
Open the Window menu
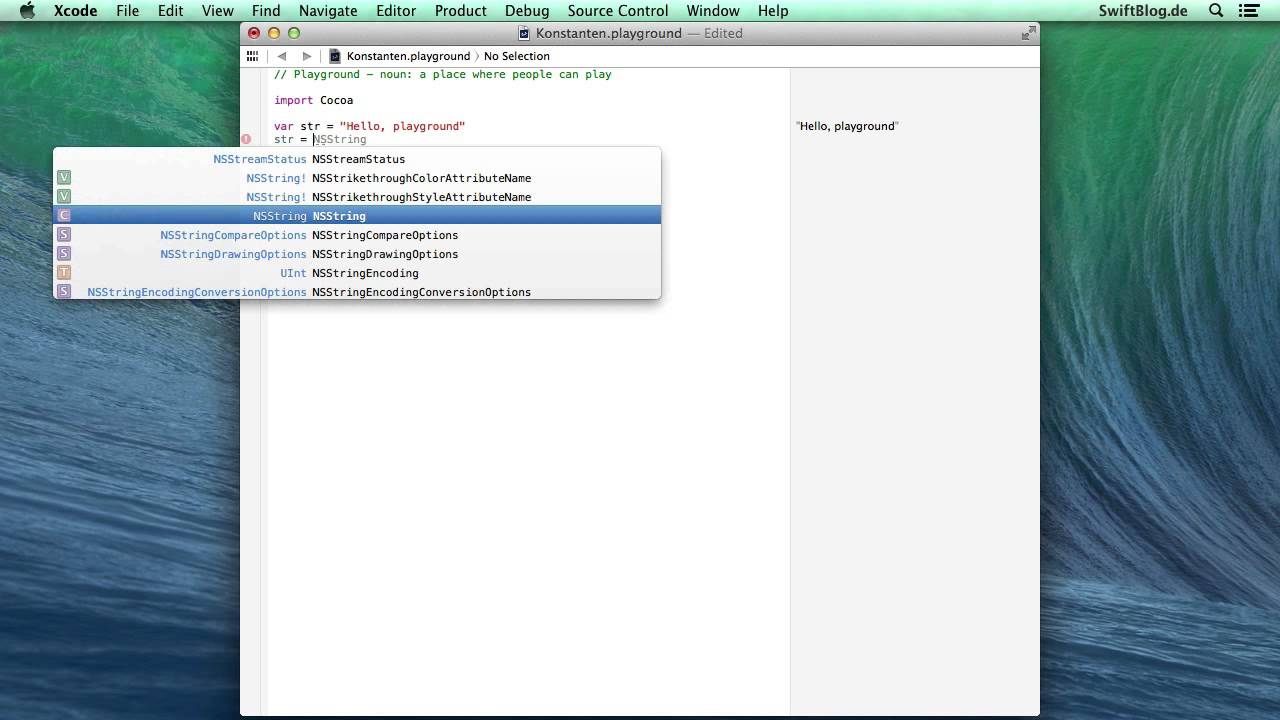click(x=713, y=11)
